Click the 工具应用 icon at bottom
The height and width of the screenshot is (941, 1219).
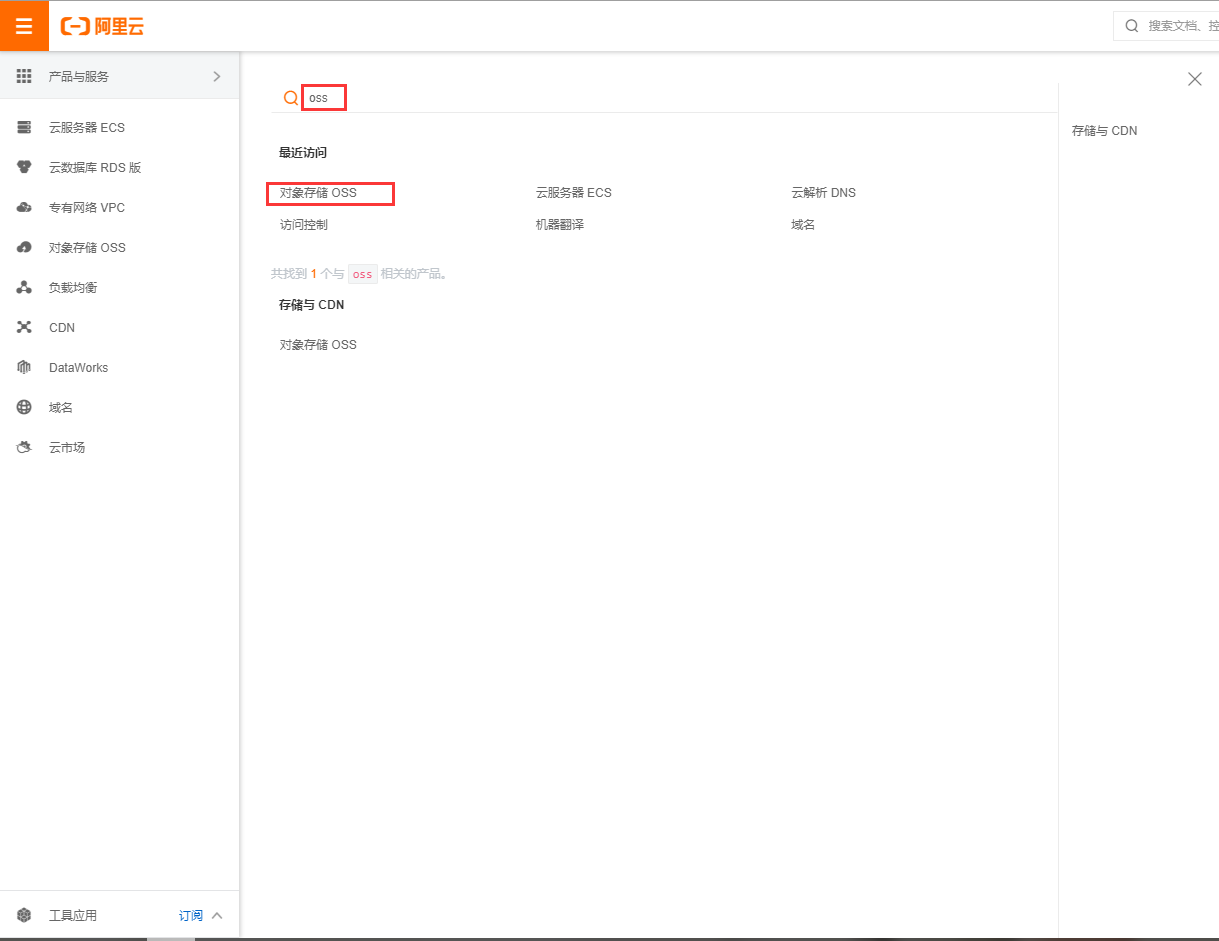click(x=24, y=914)
